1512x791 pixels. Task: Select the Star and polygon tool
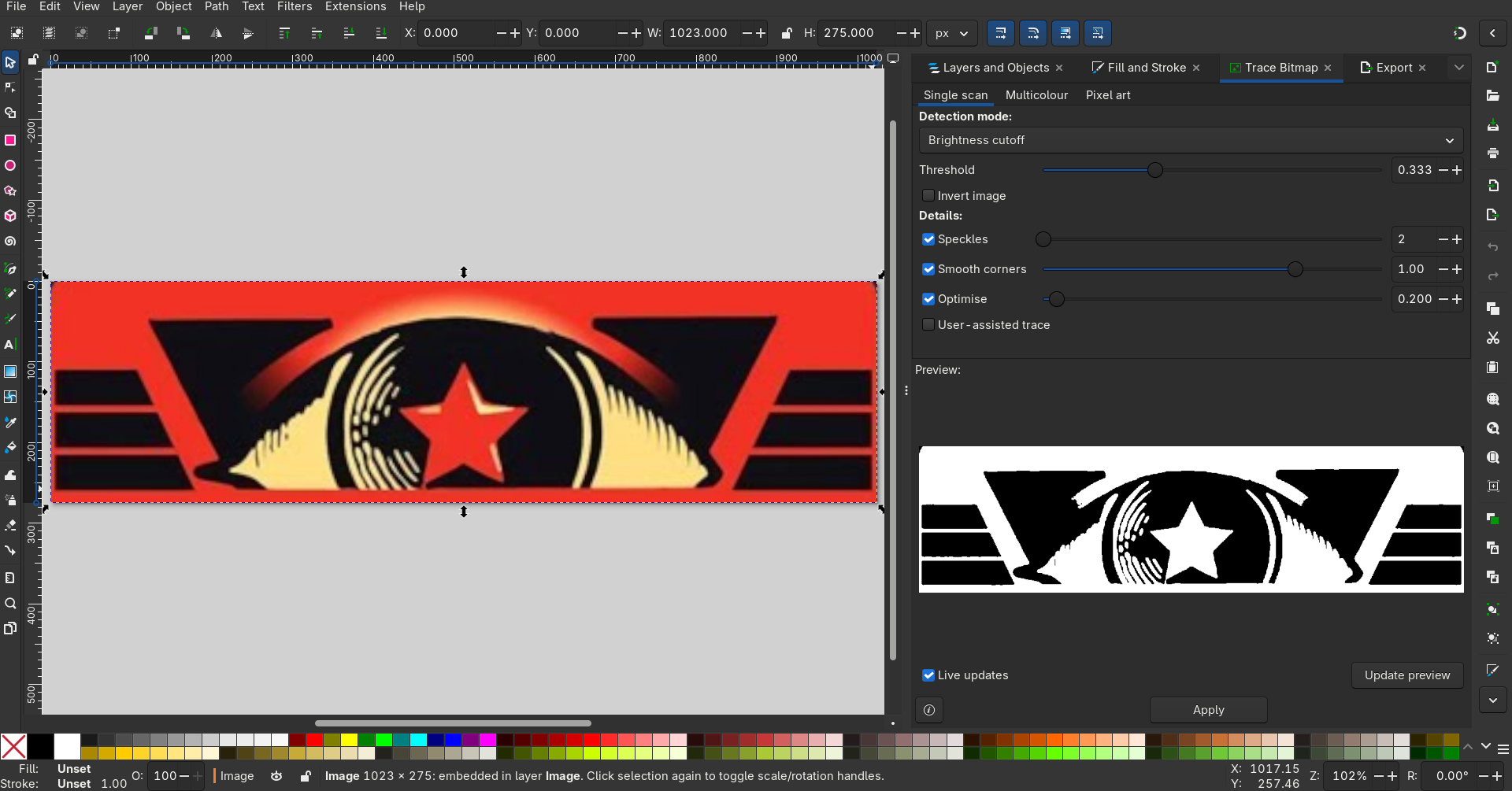click(x=10, y=190)
